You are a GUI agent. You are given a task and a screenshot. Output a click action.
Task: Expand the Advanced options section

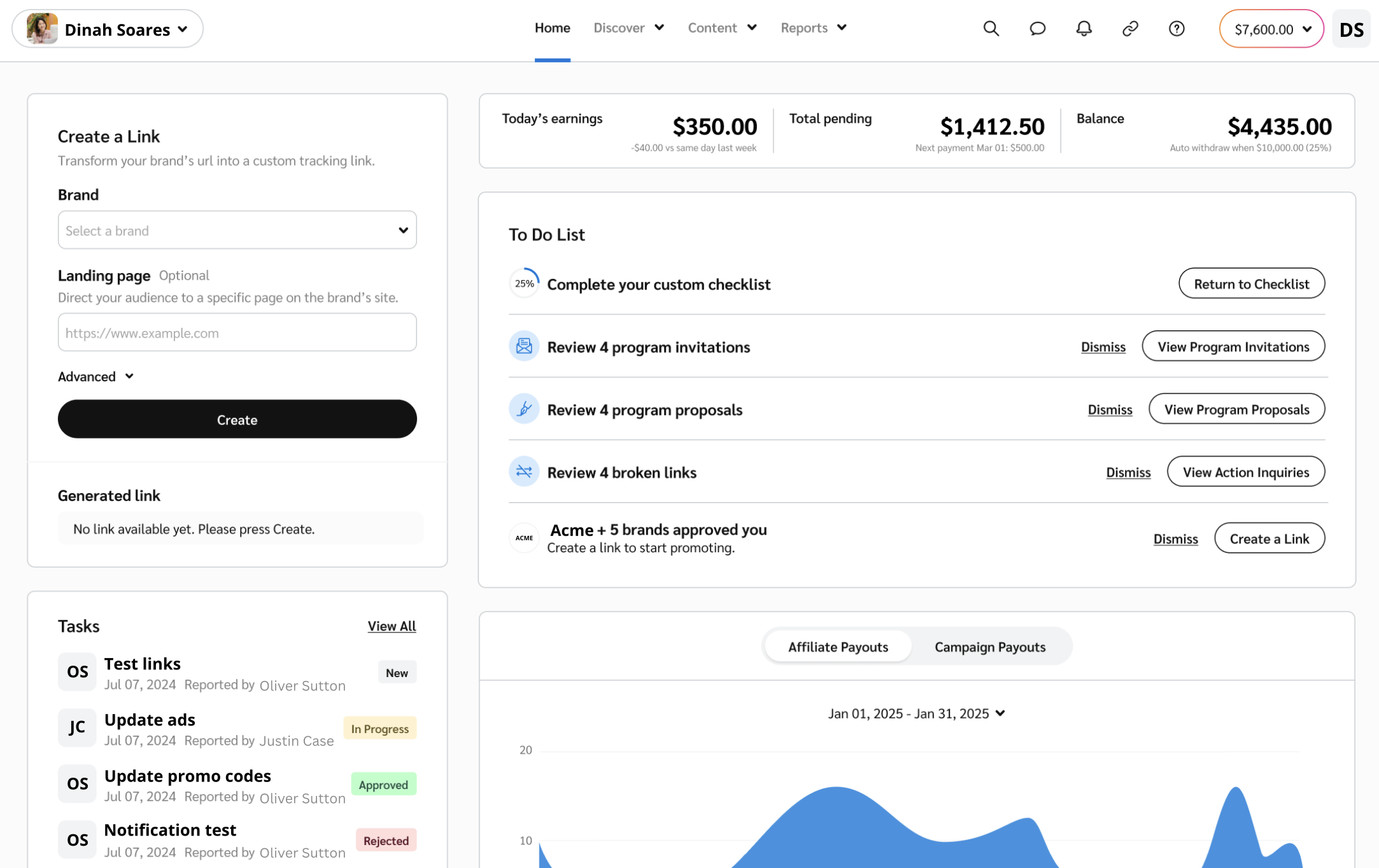point(96,377)
